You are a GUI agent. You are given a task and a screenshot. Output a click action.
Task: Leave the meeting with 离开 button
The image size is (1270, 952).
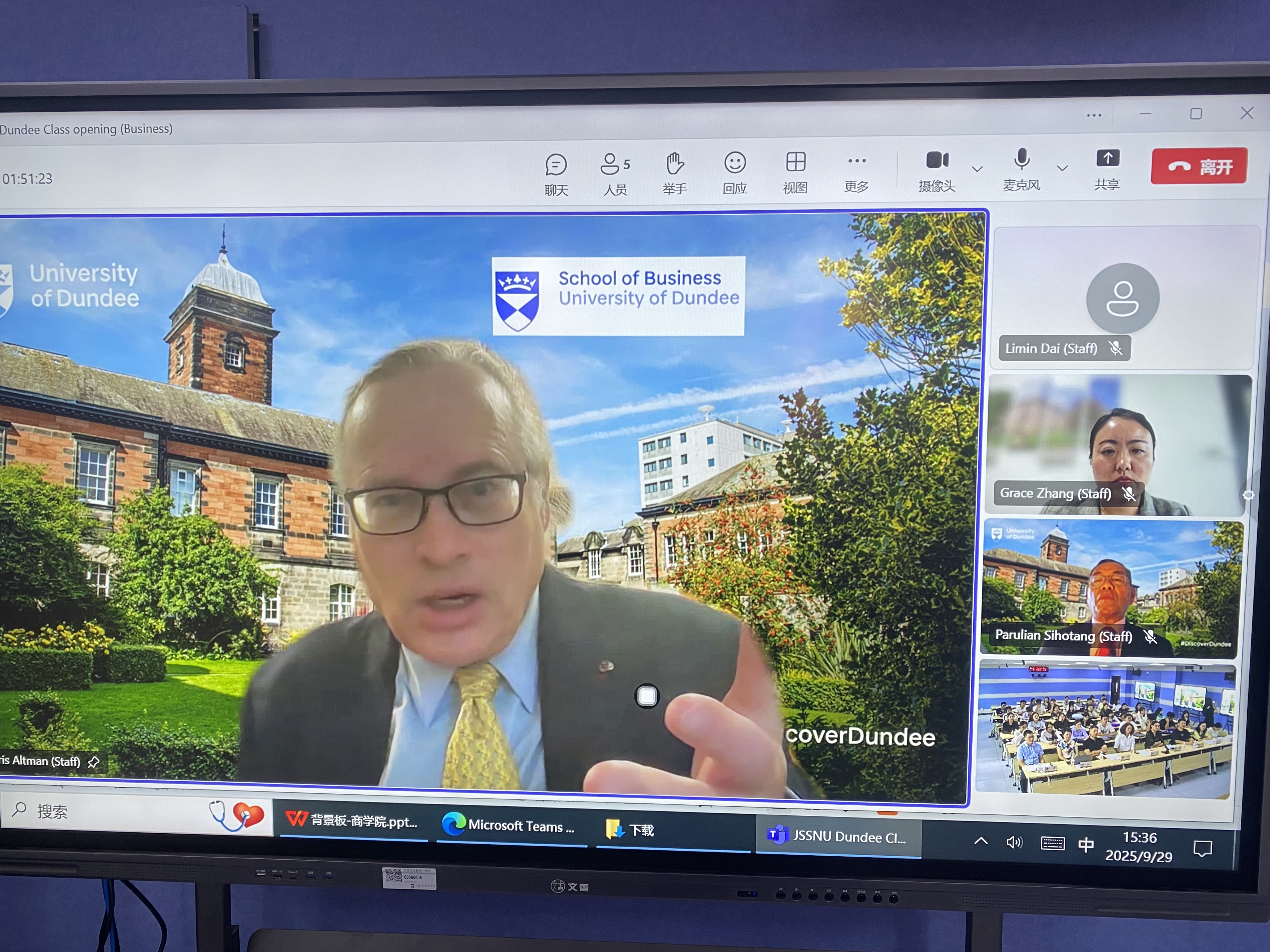1199,167
